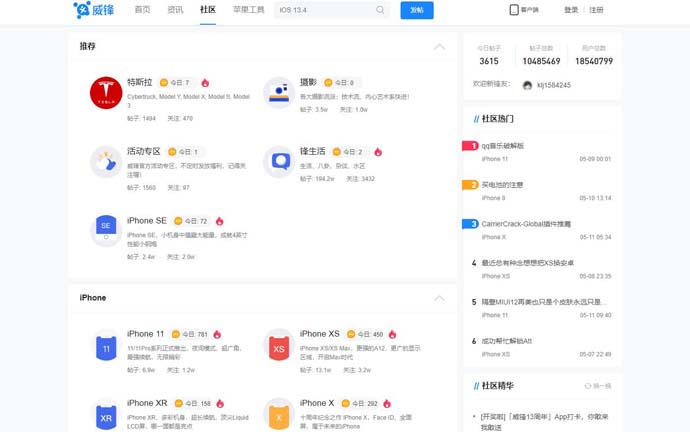Viewport: 690px width, 432px height.
Task: Click flame icon next to iPhone XS
Action: click(x=393, y=334)
